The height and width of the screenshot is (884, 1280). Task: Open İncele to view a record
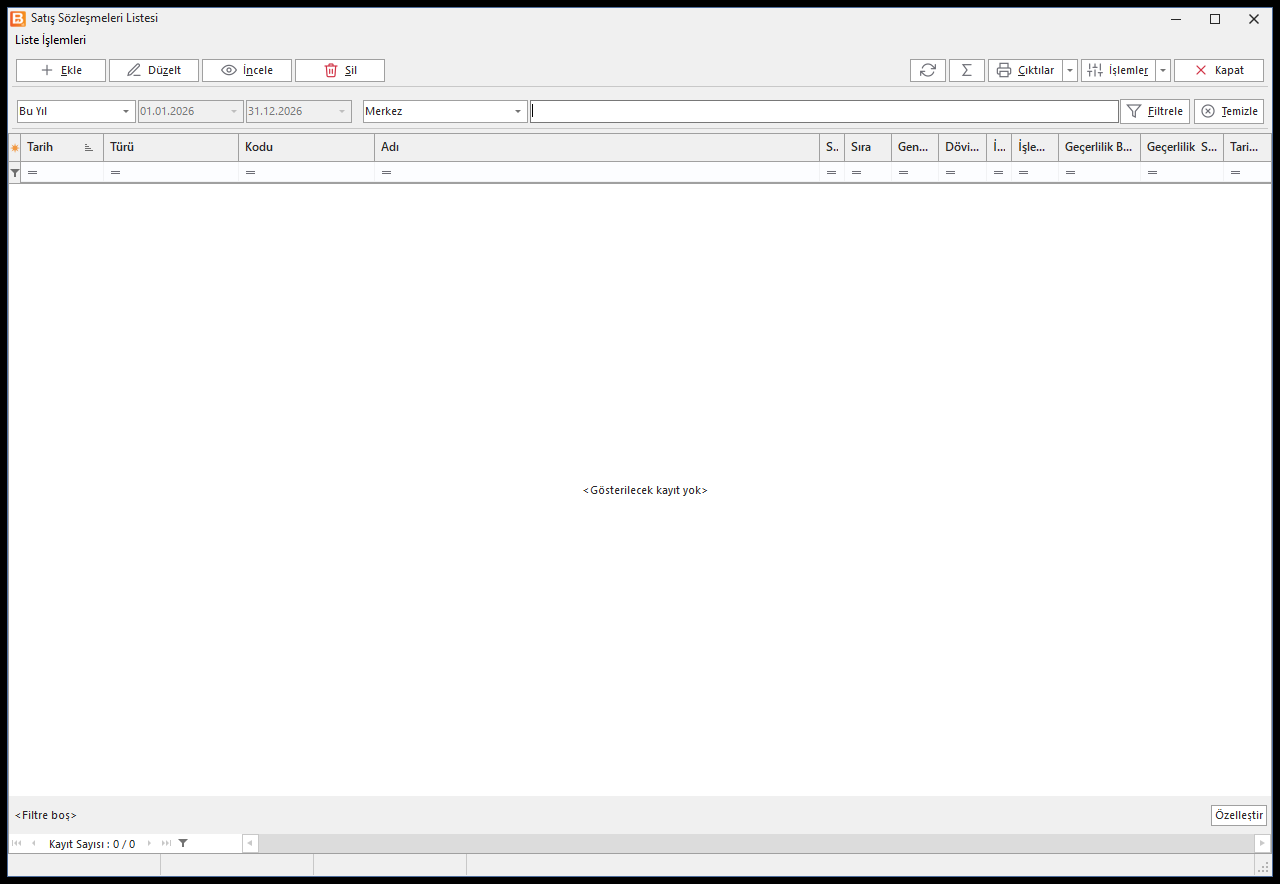coord(247,70)
